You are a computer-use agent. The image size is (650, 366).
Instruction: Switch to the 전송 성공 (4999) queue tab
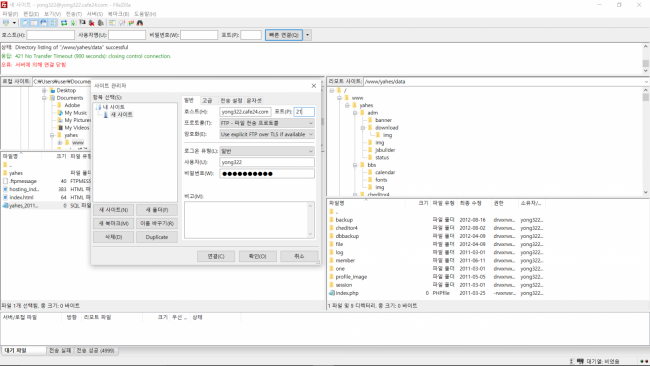point(95,351)
